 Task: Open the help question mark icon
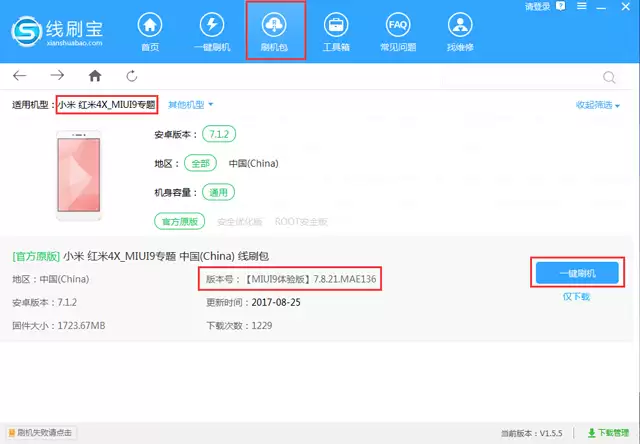point(561,6)
